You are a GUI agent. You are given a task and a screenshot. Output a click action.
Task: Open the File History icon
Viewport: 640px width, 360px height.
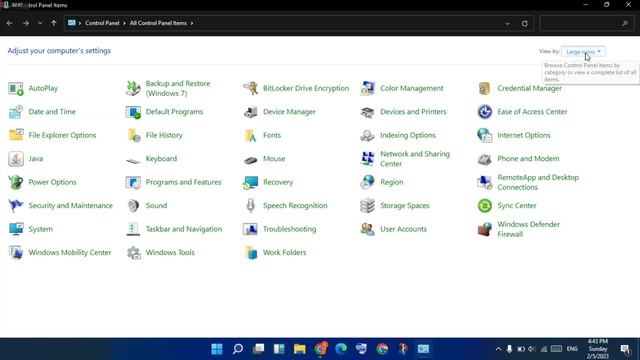pos(133,135)
